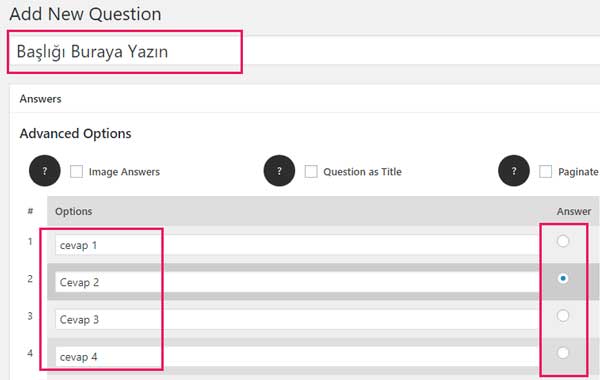Click the help icon beside Paginate
Viewport: 600px width, 380px height.
pos(514,171)
